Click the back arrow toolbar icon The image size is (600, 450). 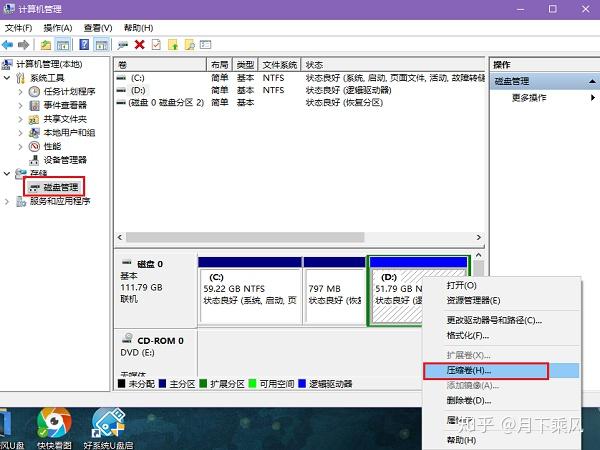point(7,45)
